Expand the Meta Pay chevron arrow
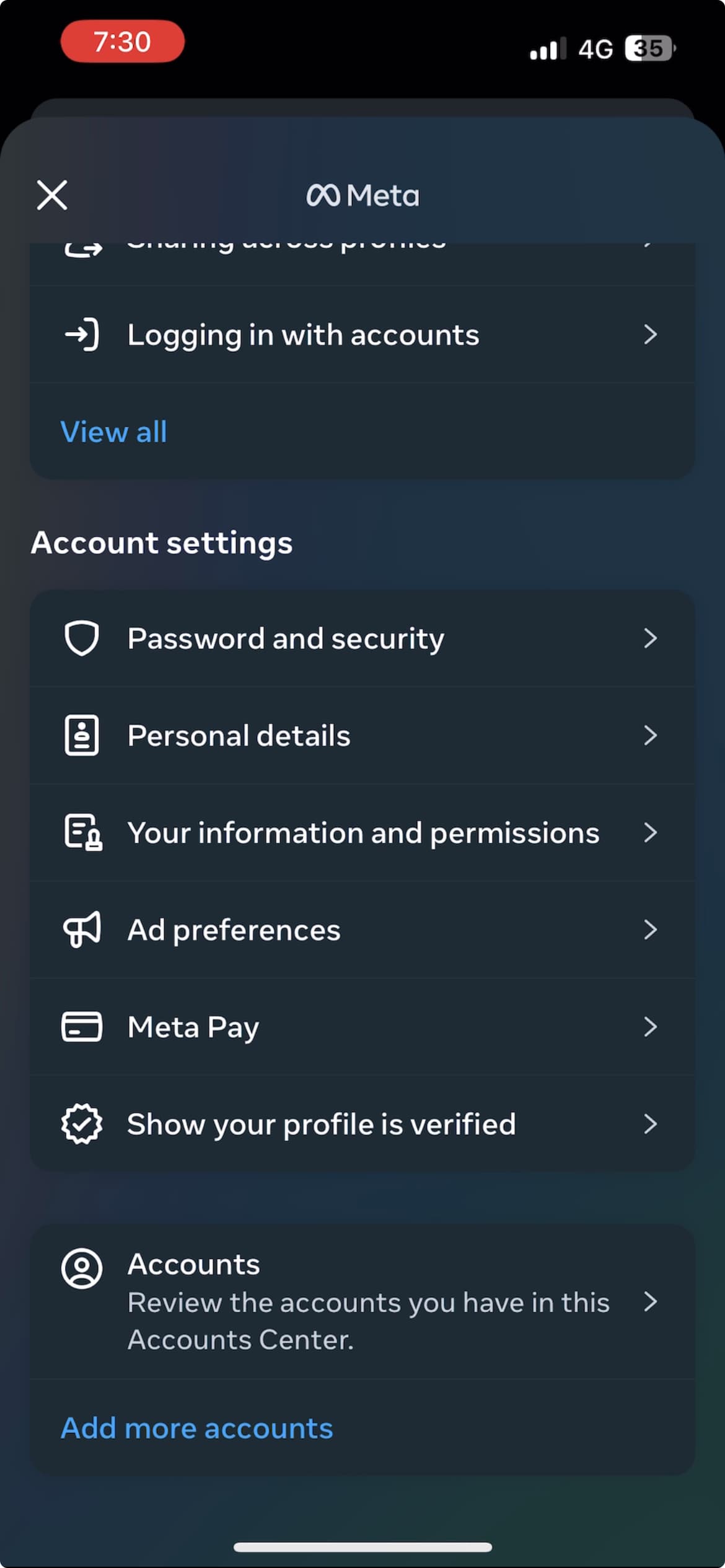The image size is (725, 1568). pos(650,1027)
